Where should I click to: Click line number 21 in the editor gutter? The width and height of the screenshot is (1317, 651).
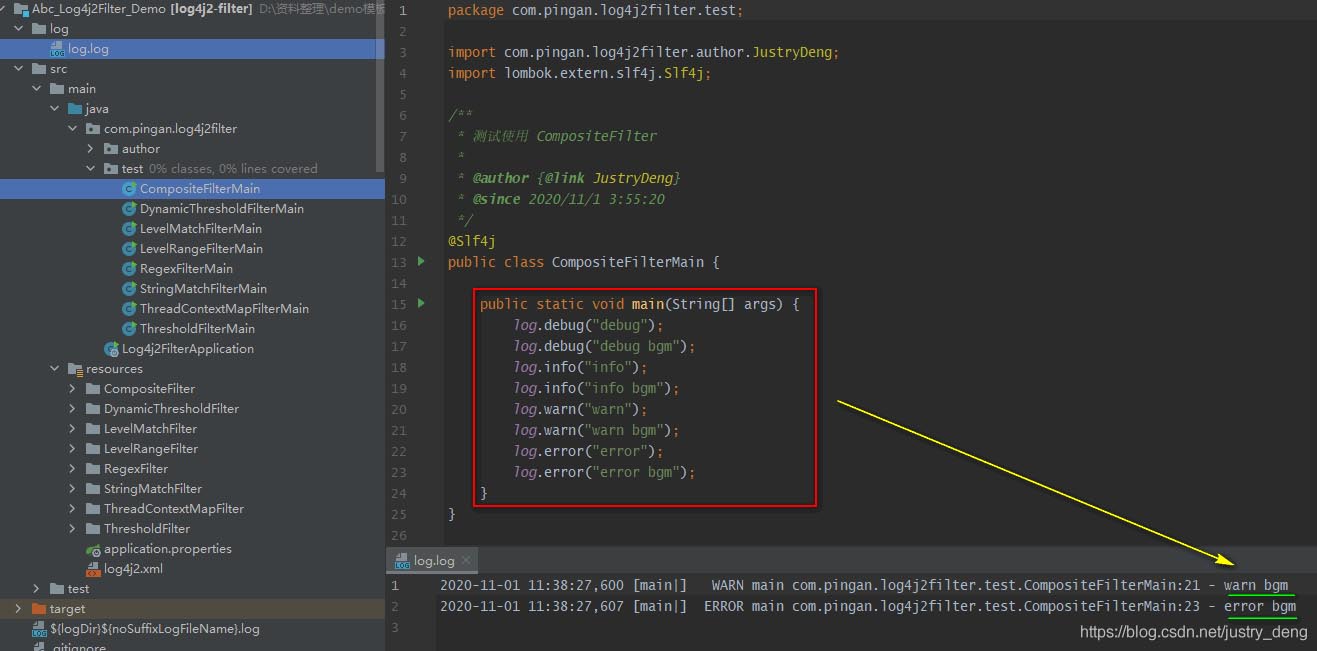(x=399, y=430)
